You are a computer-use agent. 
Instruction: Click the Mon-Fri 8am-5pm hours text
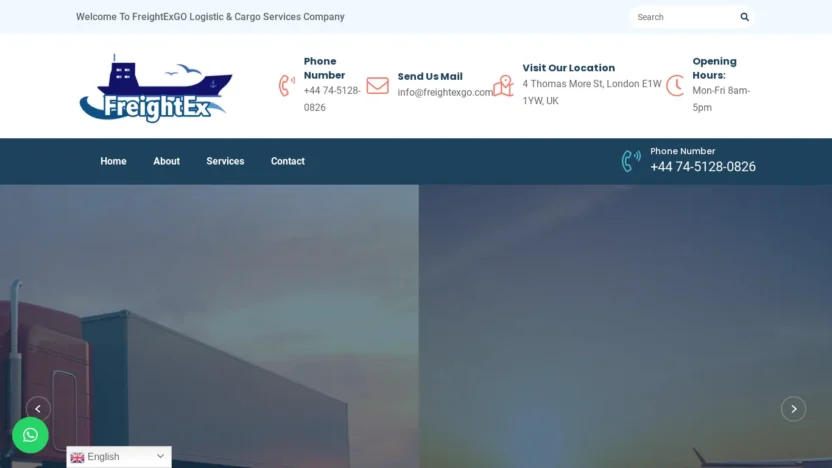pyautogui.click(x=721, y=99)
